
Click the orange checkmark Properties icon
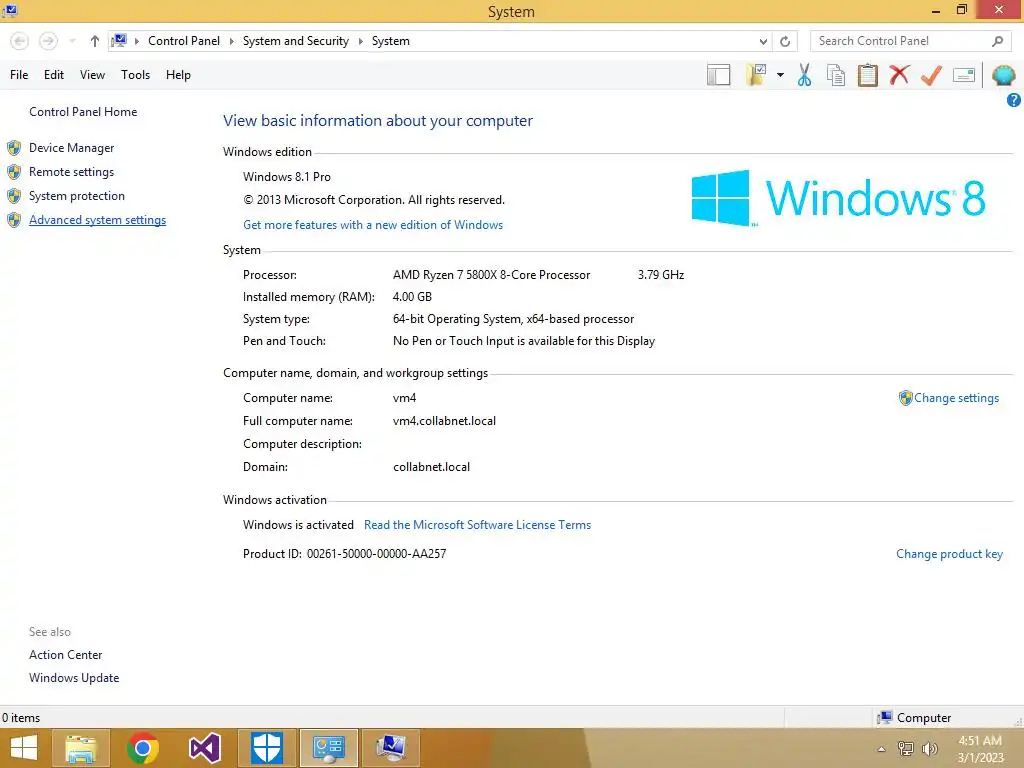click(931, 74)
